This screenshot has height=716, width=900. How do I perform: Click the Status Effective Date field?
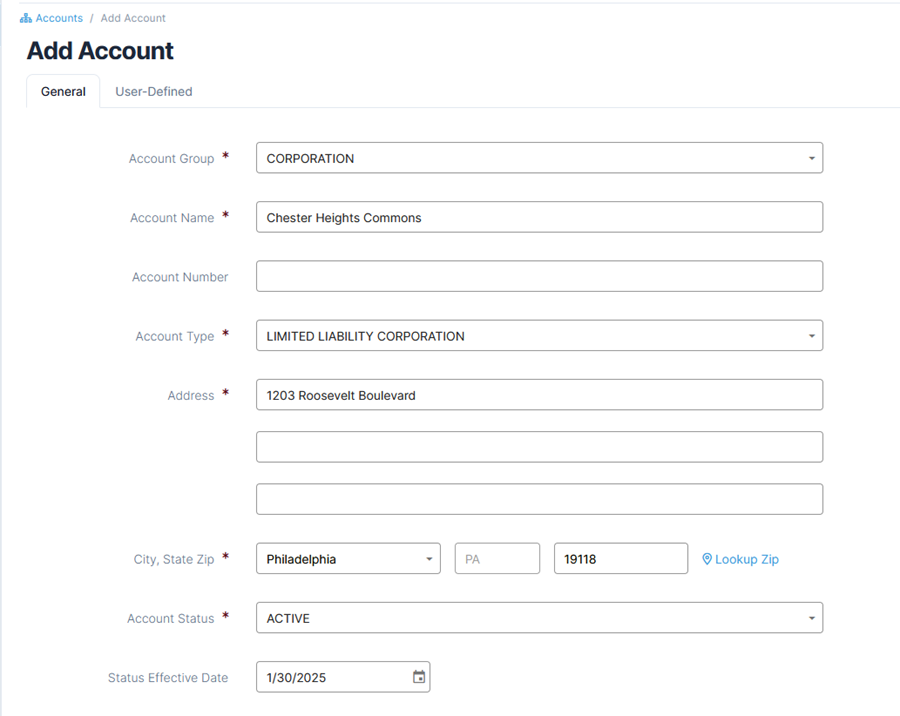343,677
